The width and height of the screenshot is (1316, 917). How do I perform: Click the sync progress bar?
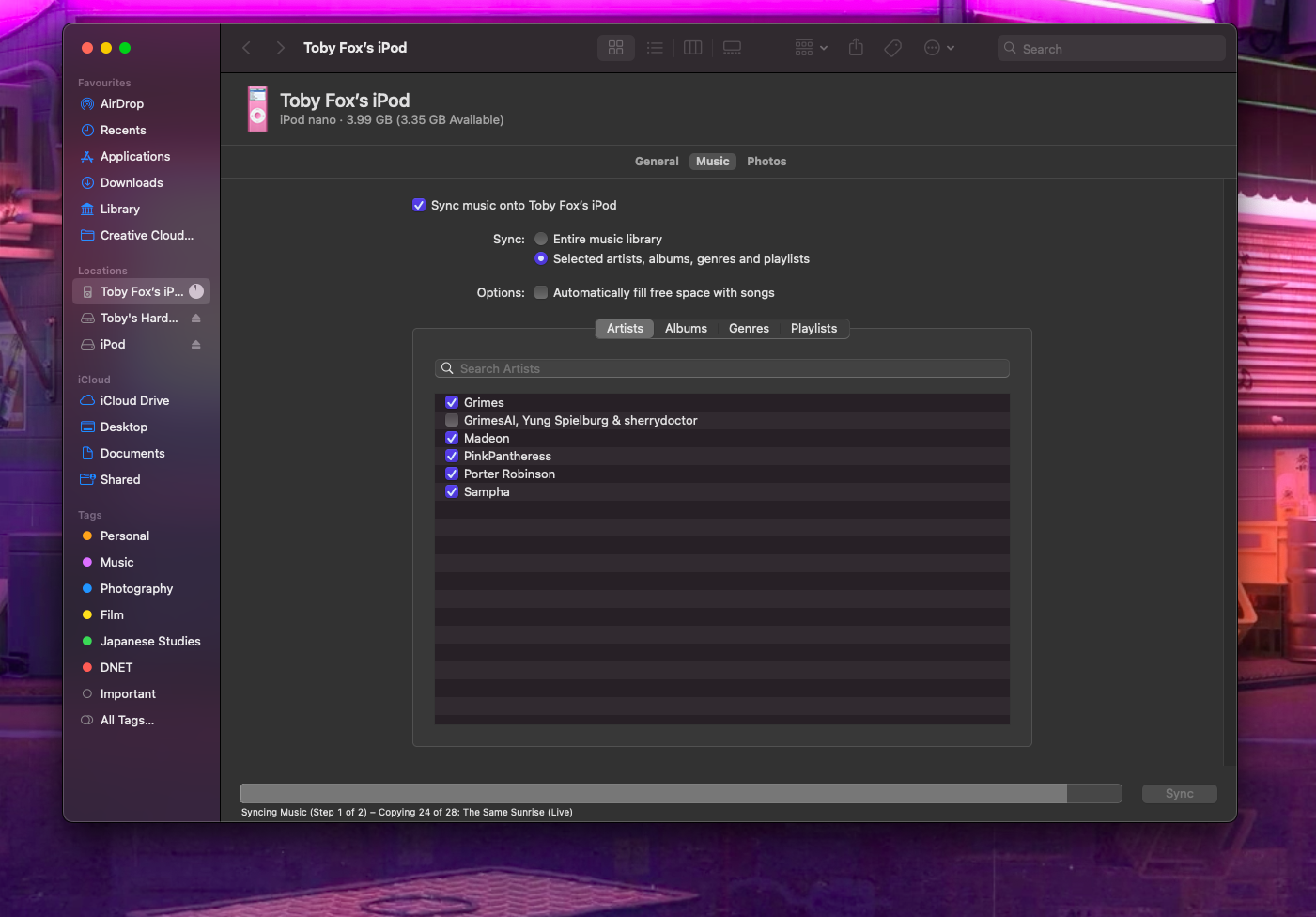[681, 794]
